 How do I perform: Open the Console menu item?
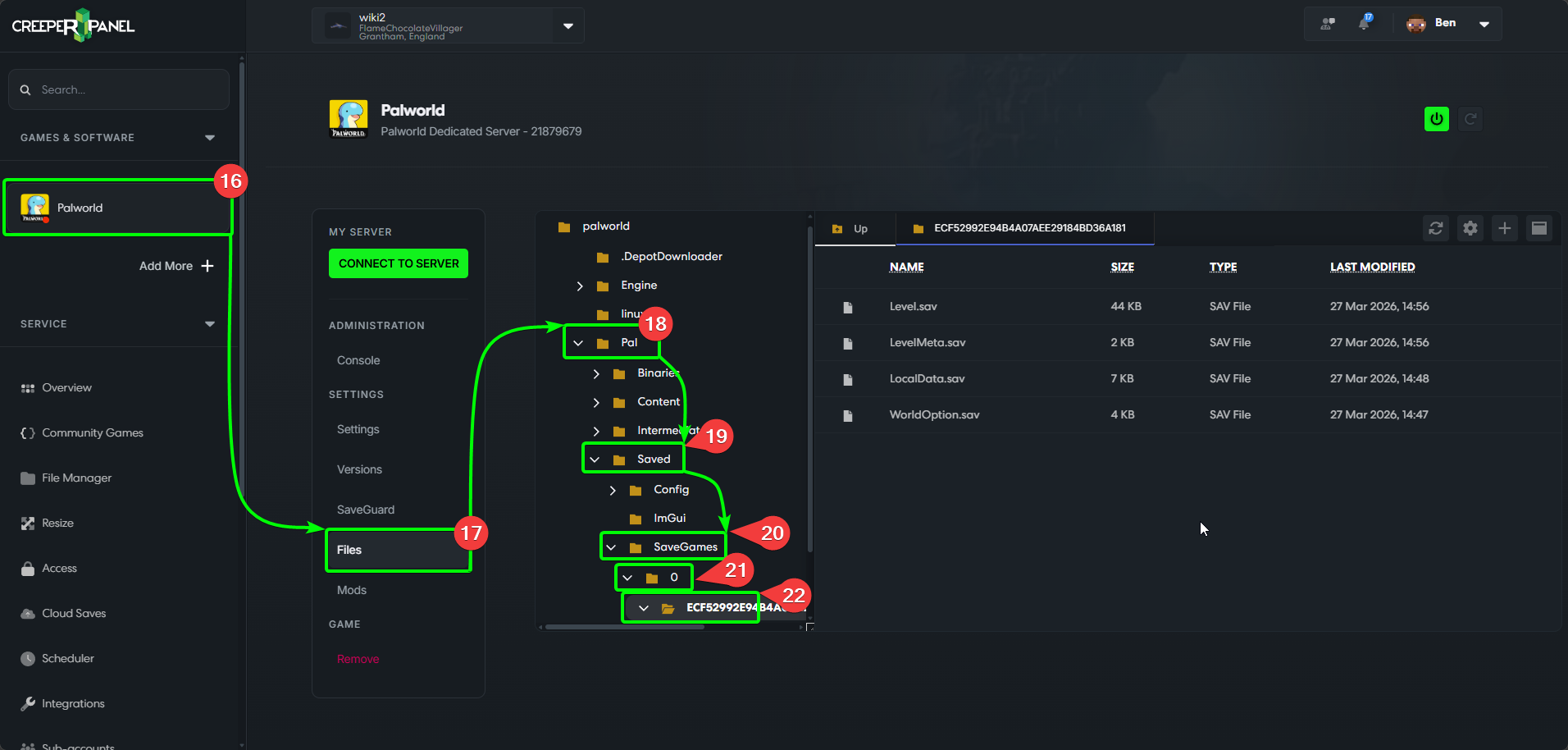358,360
